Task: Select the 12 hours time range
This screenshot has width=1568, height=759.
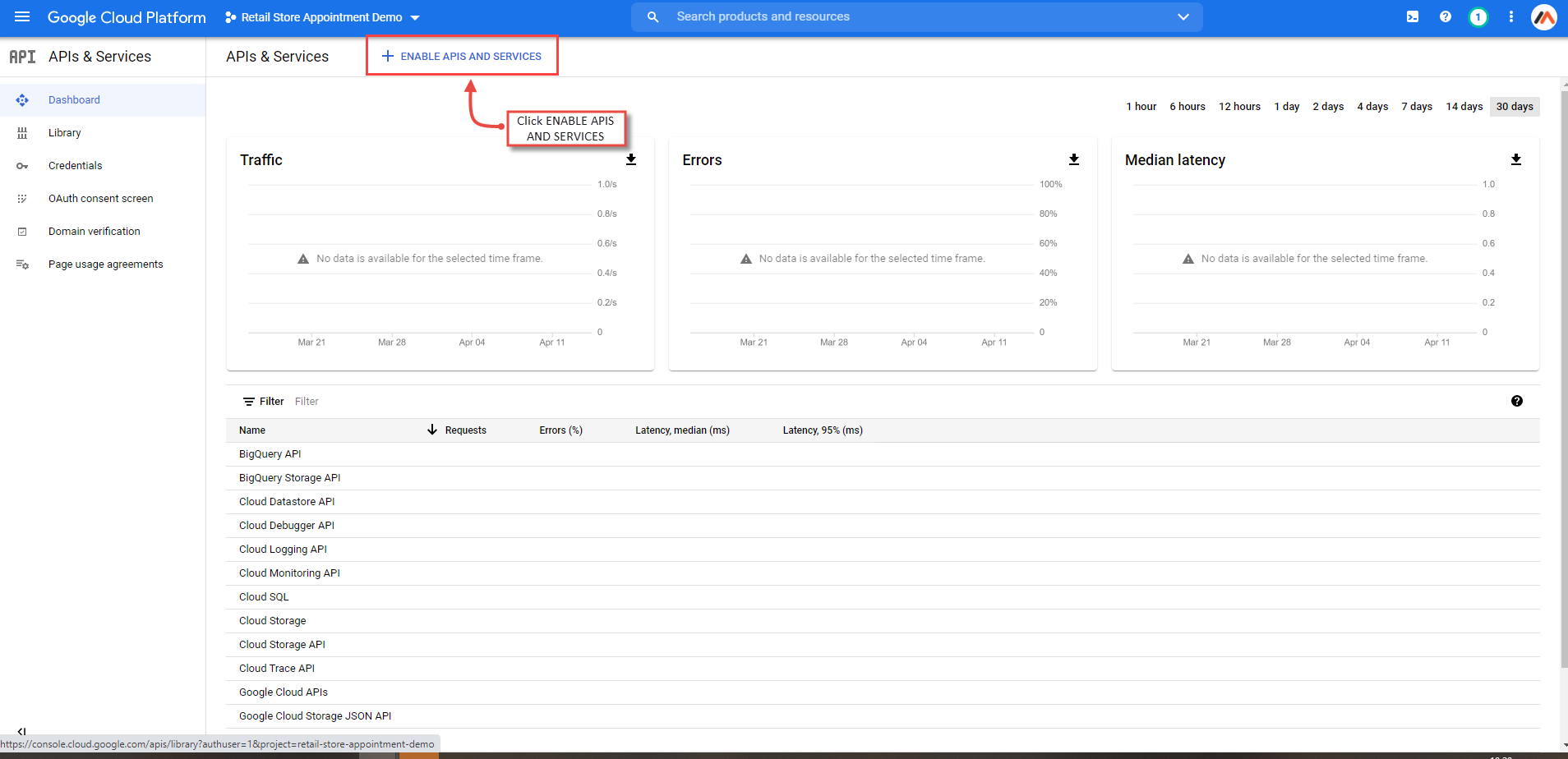Action: (1239, 107)
